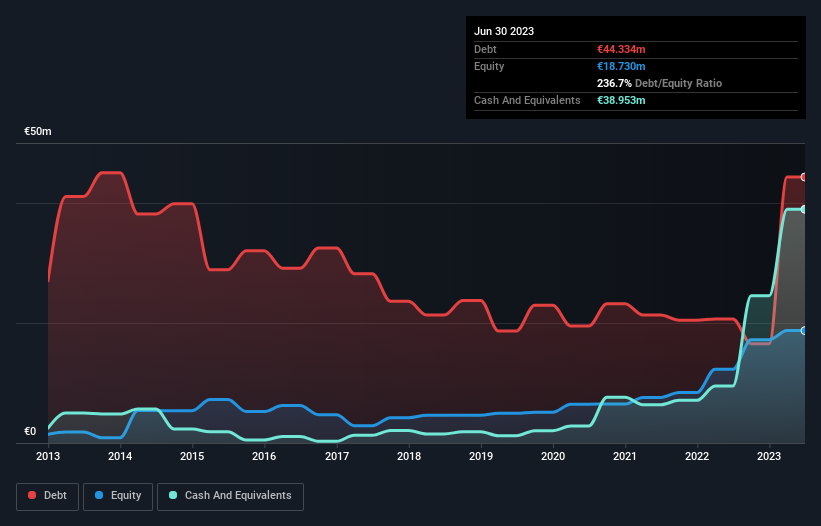Select the 2022 x-axis label
This screenshot has width=821, height=526.
click(697, 456)
